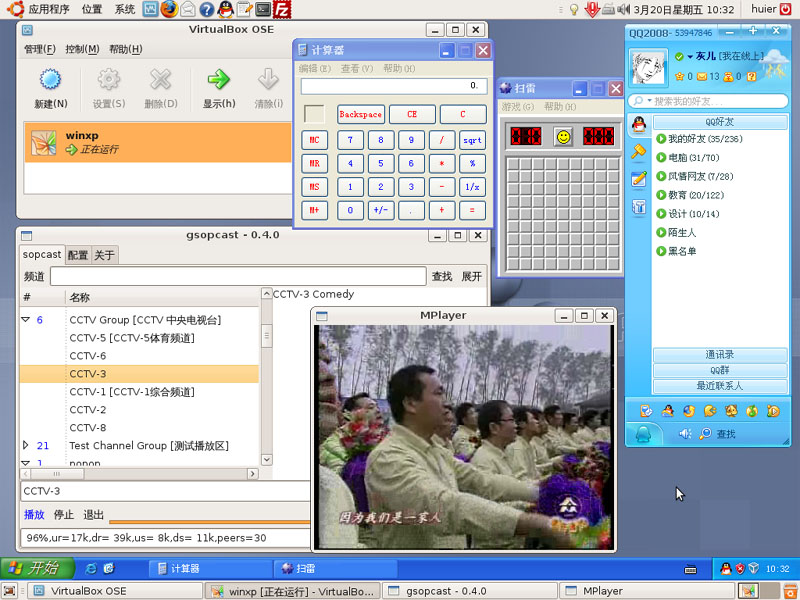Click the notepad icon in QQ sidebar

[x=639, y=179]
